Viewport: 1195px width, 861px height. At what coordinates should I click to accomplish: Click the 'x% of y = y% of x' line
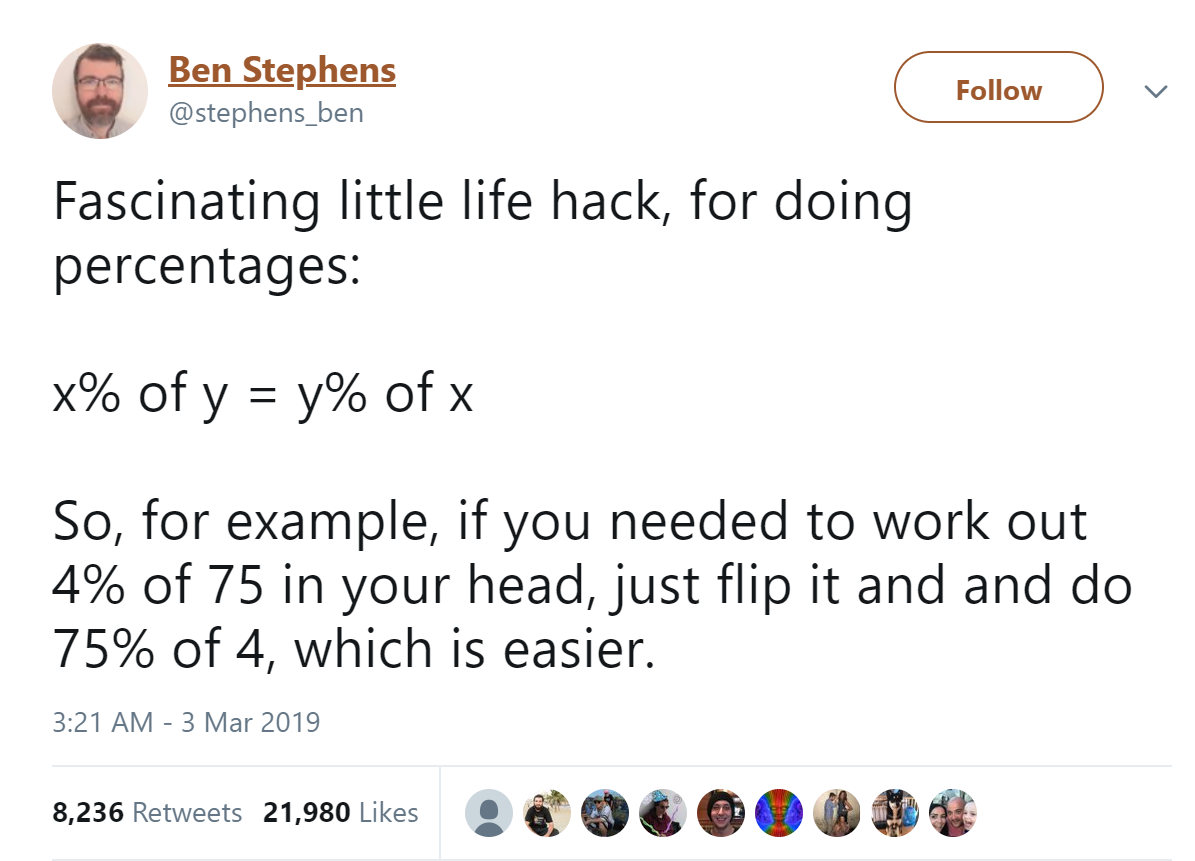pos(263,395)
